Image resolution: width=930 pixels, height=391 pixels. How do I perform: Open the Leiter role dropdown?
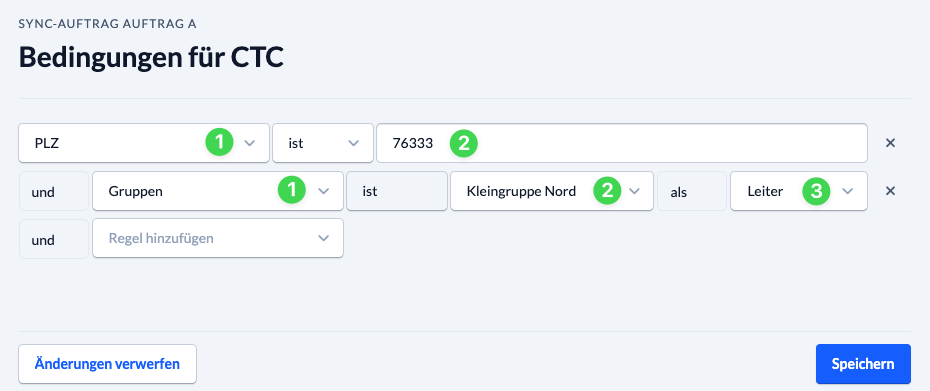pyautogui.click(x=798, y=191)
